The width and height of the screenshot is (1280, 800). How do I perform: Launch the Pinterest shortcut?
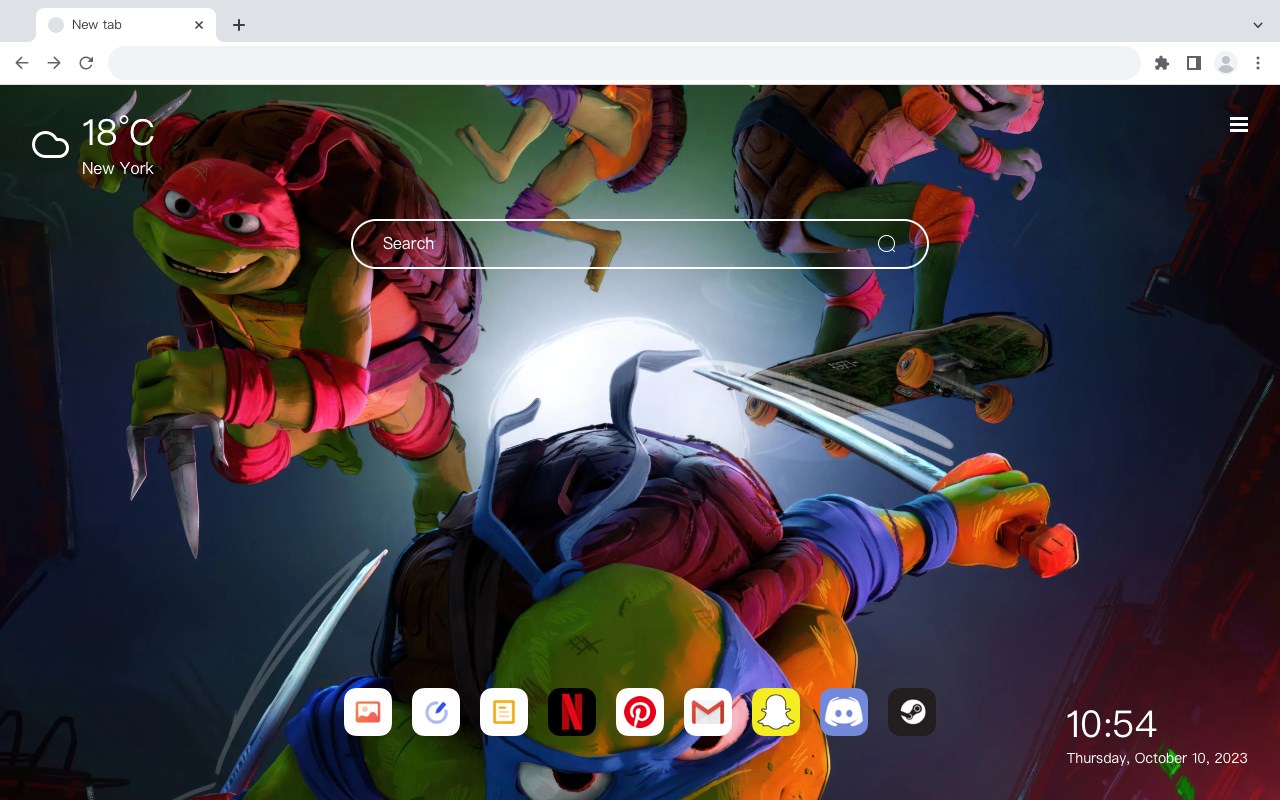640,712
